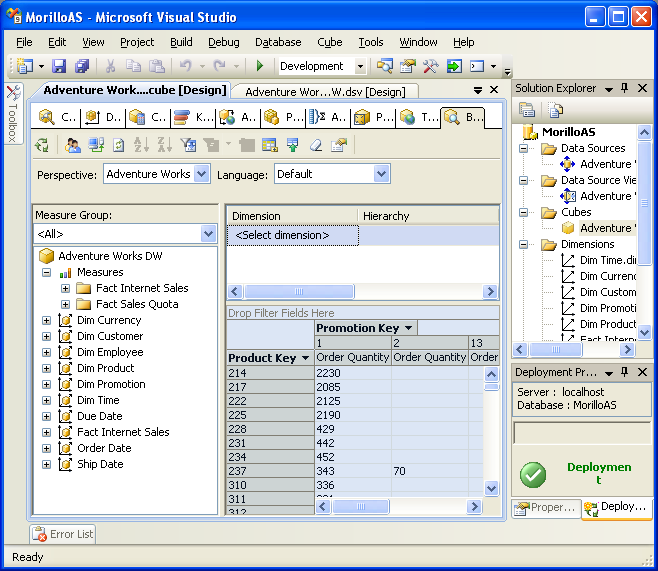The image size is (658, 571).
Task: Open the KPIs tab
Action: click(193, 117)
